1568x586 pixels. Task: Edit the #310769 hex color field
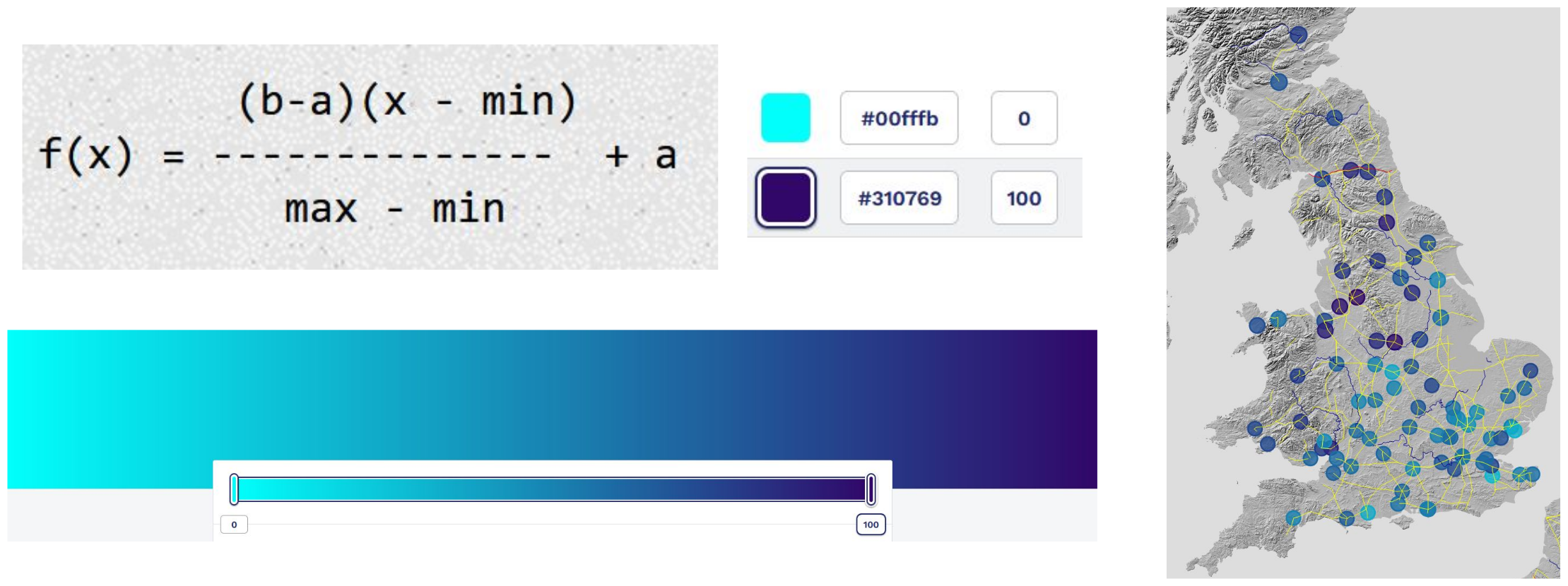tap(899, 198)
